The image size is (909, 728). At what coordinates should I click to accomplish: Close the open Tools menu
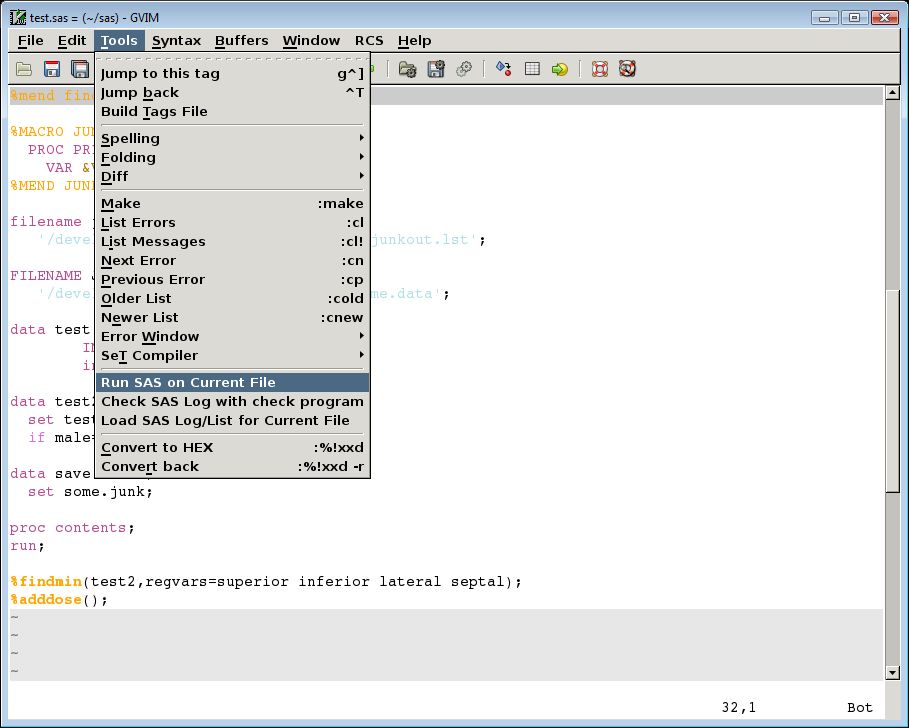click(119, 41)
